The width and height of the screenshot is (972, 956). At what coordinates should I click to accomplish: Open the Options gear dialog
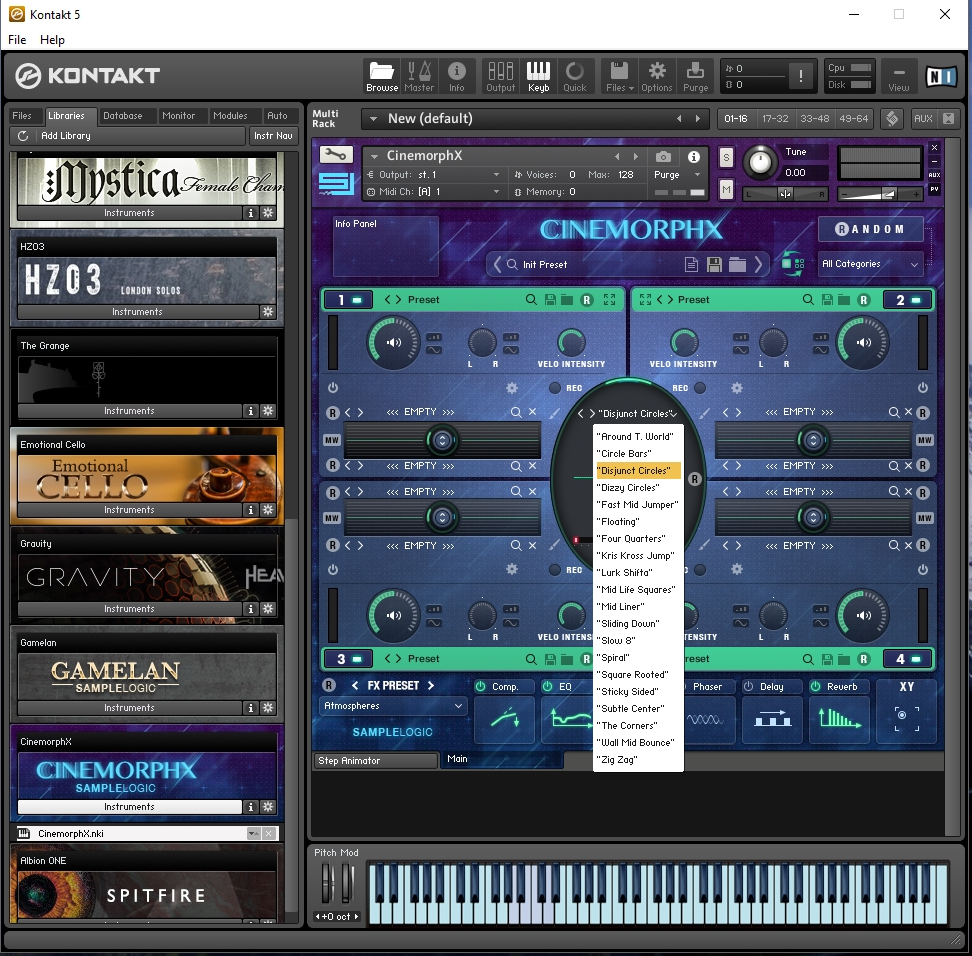click(x=656, y=76)
